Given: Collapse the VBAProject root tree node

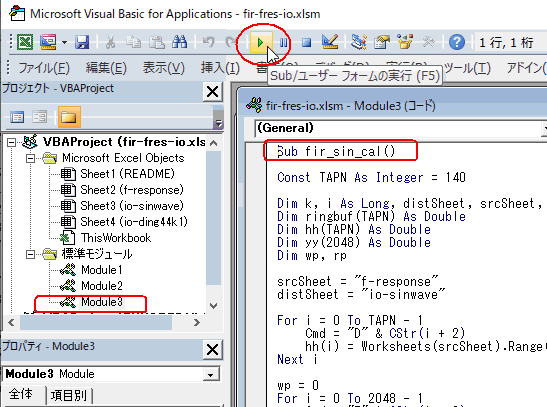Looking at the screenshot, I should coord(12,142).
